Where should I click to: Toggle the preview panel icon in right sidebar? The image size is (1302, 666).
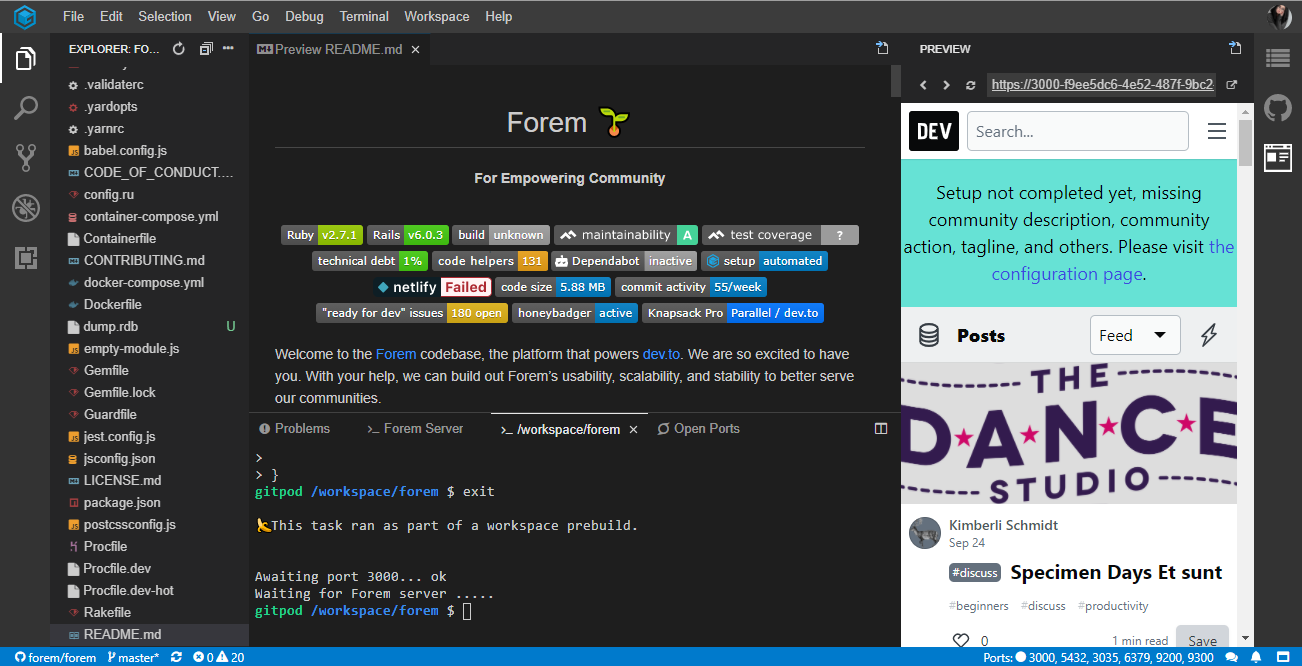[1277, 157]
